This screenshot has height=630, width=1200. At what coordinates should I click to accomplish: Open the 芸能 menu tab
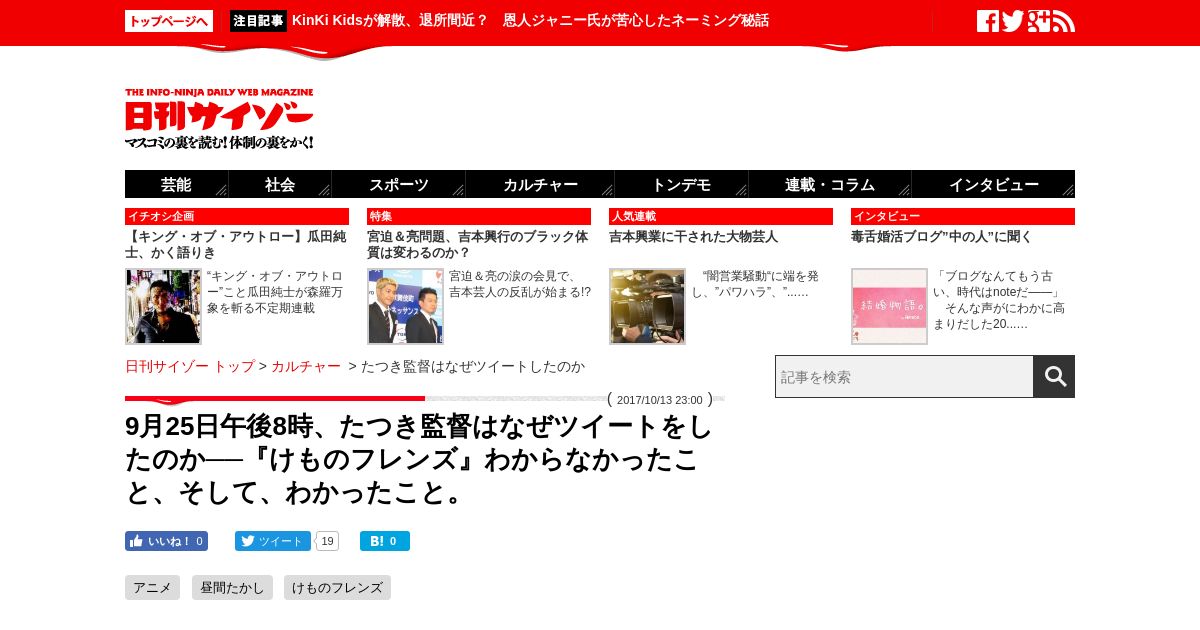click(x=177, y=184)
